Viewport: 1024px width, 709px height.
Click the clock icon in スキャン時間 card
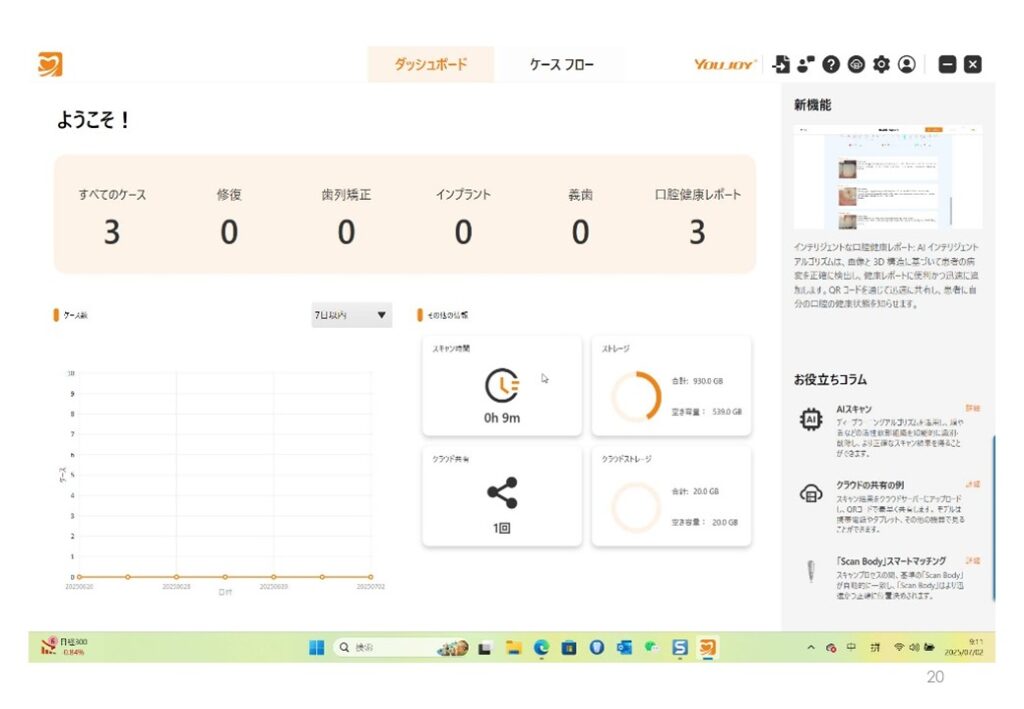tap(502, 386)
